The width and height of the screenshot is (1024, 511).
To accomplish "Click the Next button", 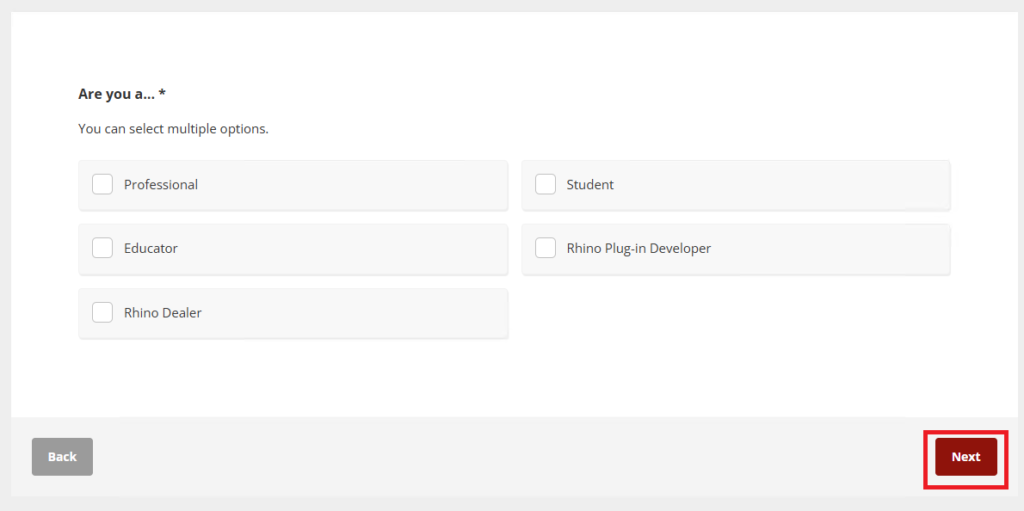I will pos(965,457).
